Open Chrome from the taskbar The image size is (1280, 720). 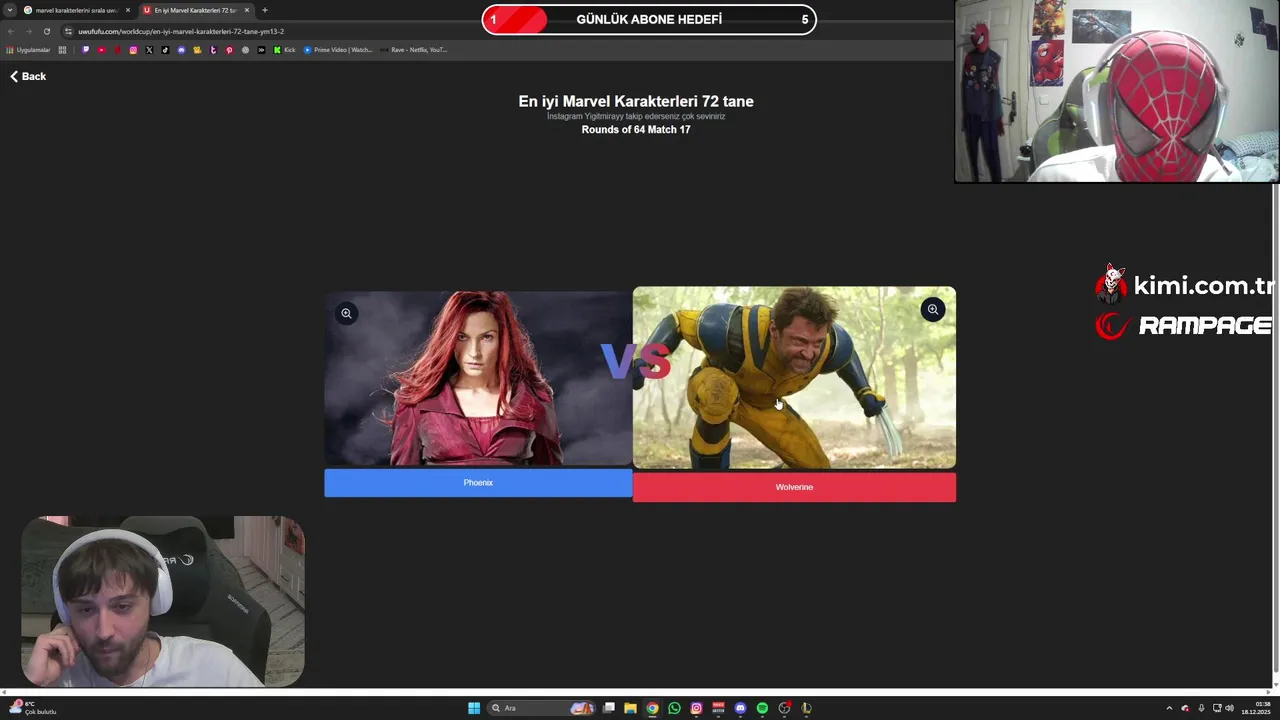click(652, 708)
